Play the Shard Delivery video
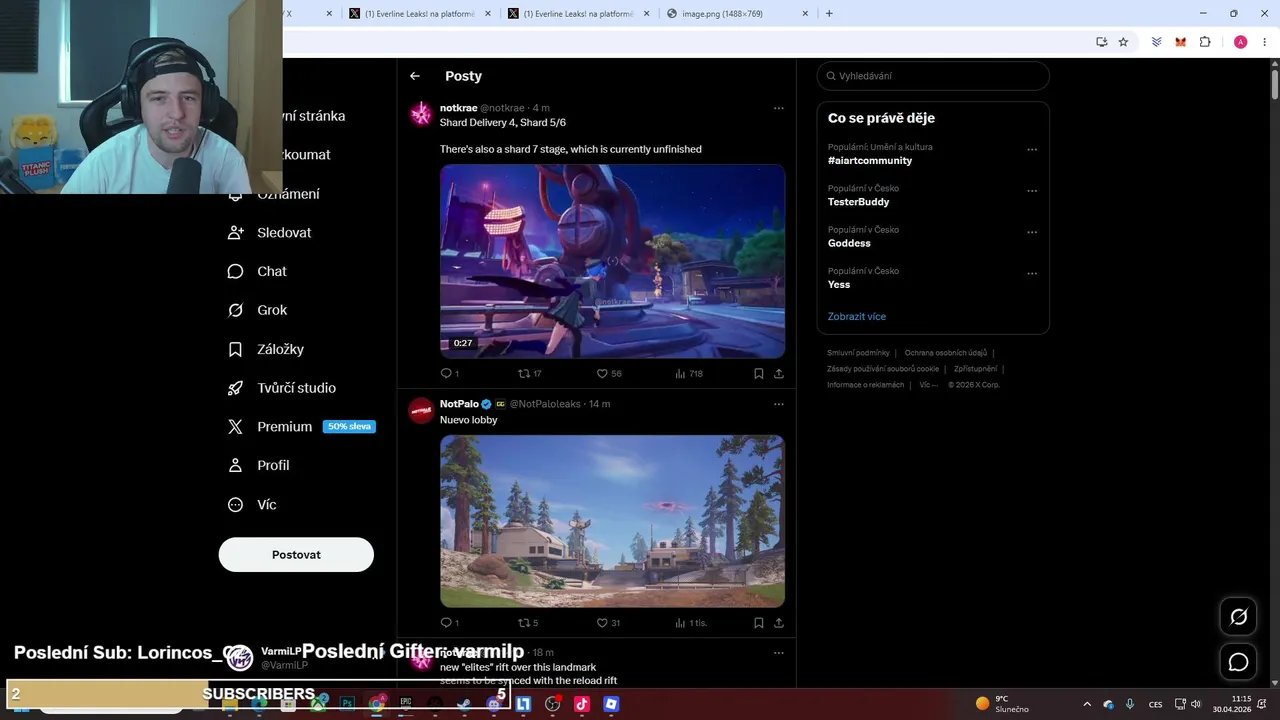The width and height of the screenshot is (1280, 720). pos(612,261)
